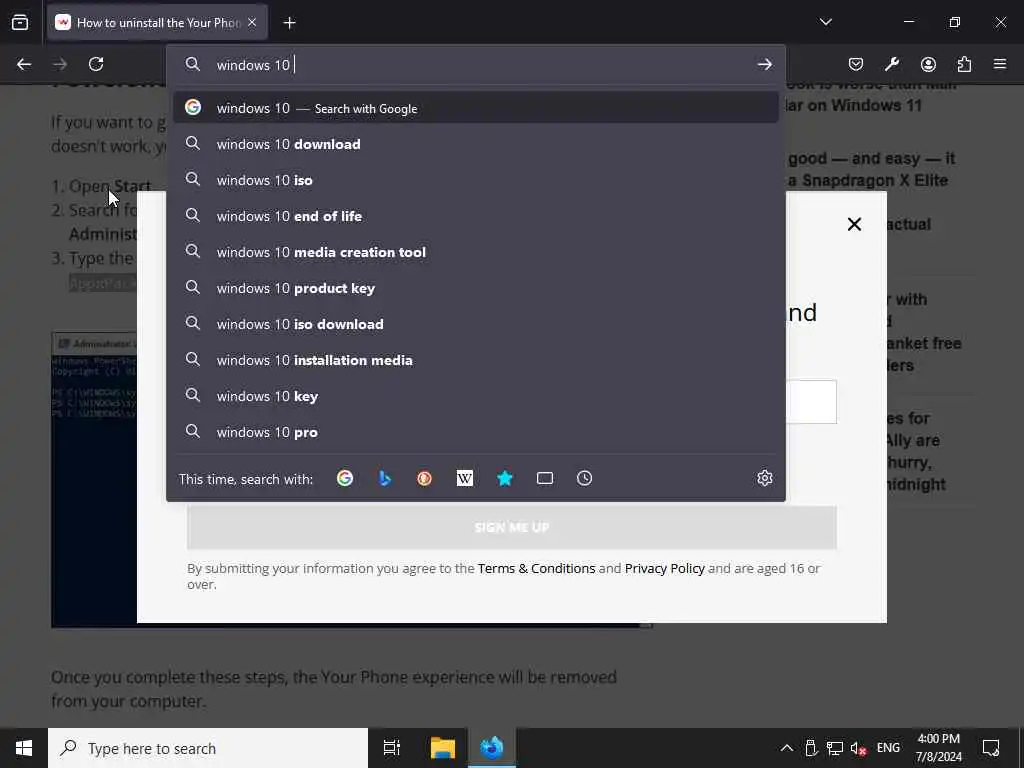The image size is (1024, 768).
Task: Search bookmarks with the star icon
Action: tap(505, 478)
